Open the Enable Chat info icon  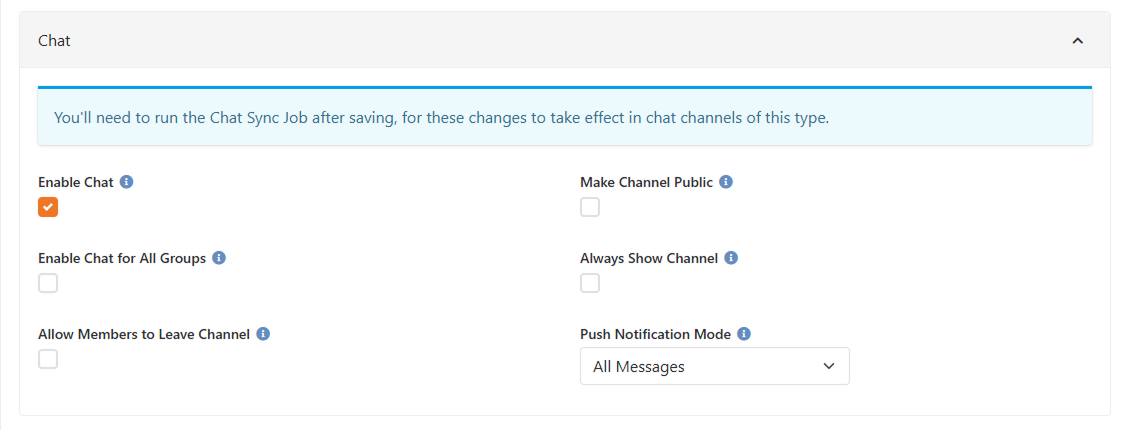click(127, 182)
